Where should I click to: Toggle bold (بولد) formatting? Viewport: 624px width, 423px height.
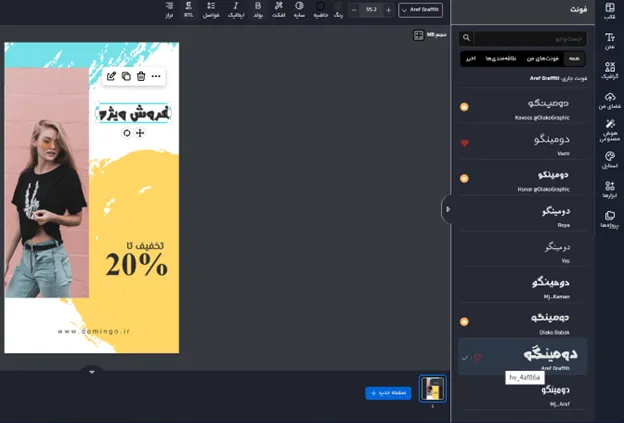tap(257, 10)
